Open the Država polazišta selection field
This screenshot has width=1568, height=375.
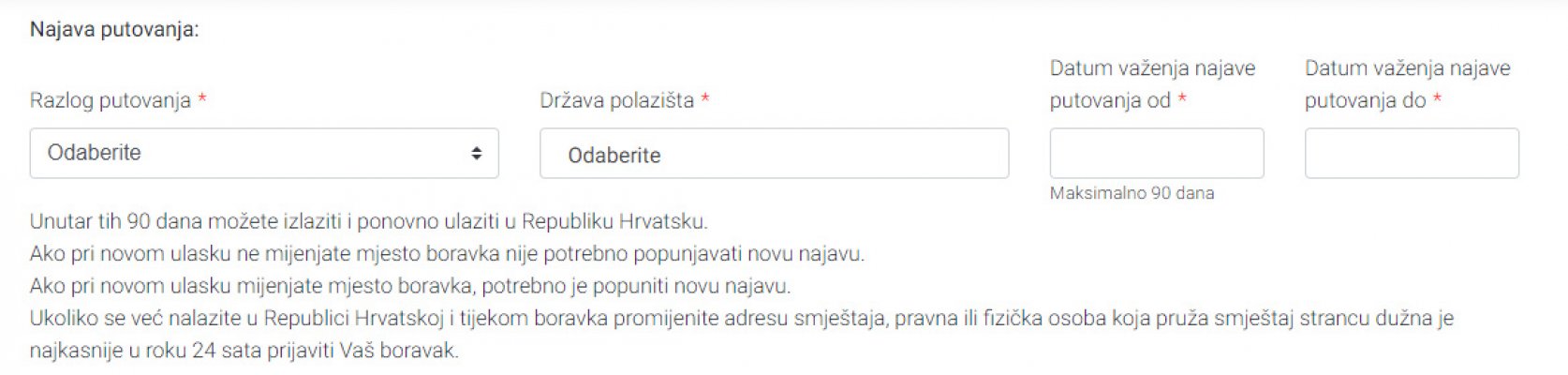(774, 154)
